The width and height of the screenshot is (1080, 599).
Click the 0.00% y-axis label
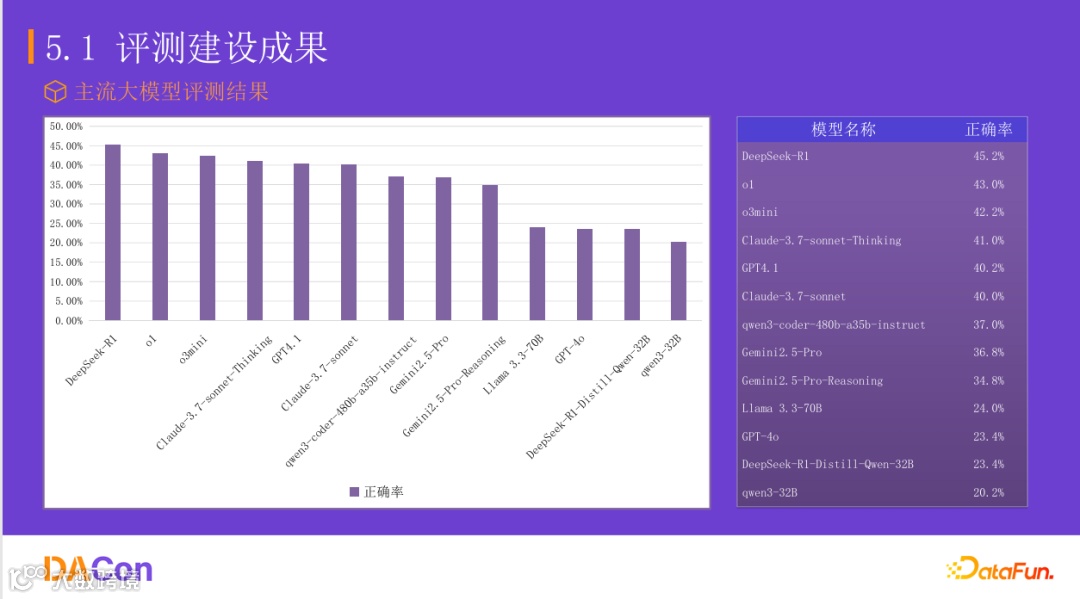[69, 321]
